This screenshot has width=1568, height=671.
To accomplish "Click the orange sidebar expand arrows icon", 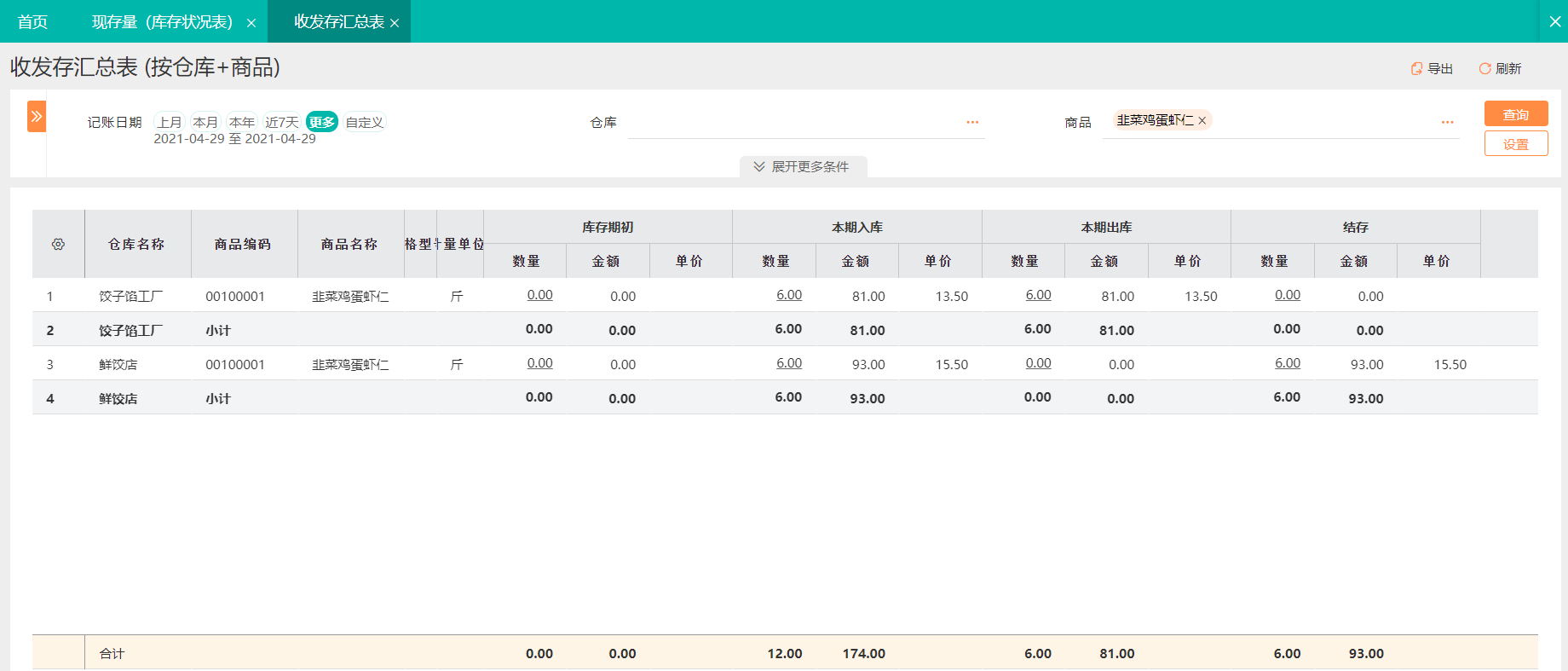I will (37, 116).
